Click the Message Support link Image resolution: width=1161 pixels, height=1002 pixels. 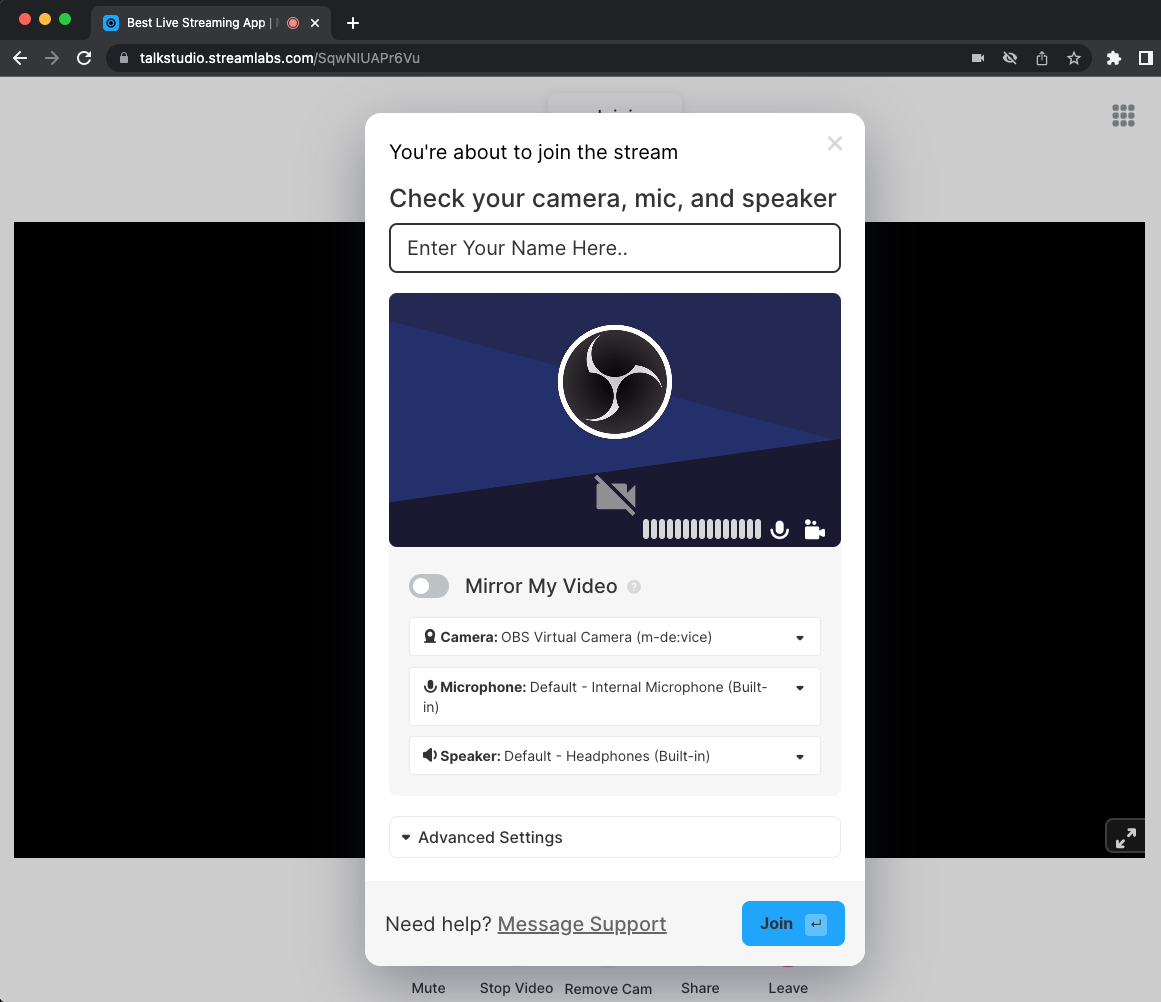click(x=582, y=923)
